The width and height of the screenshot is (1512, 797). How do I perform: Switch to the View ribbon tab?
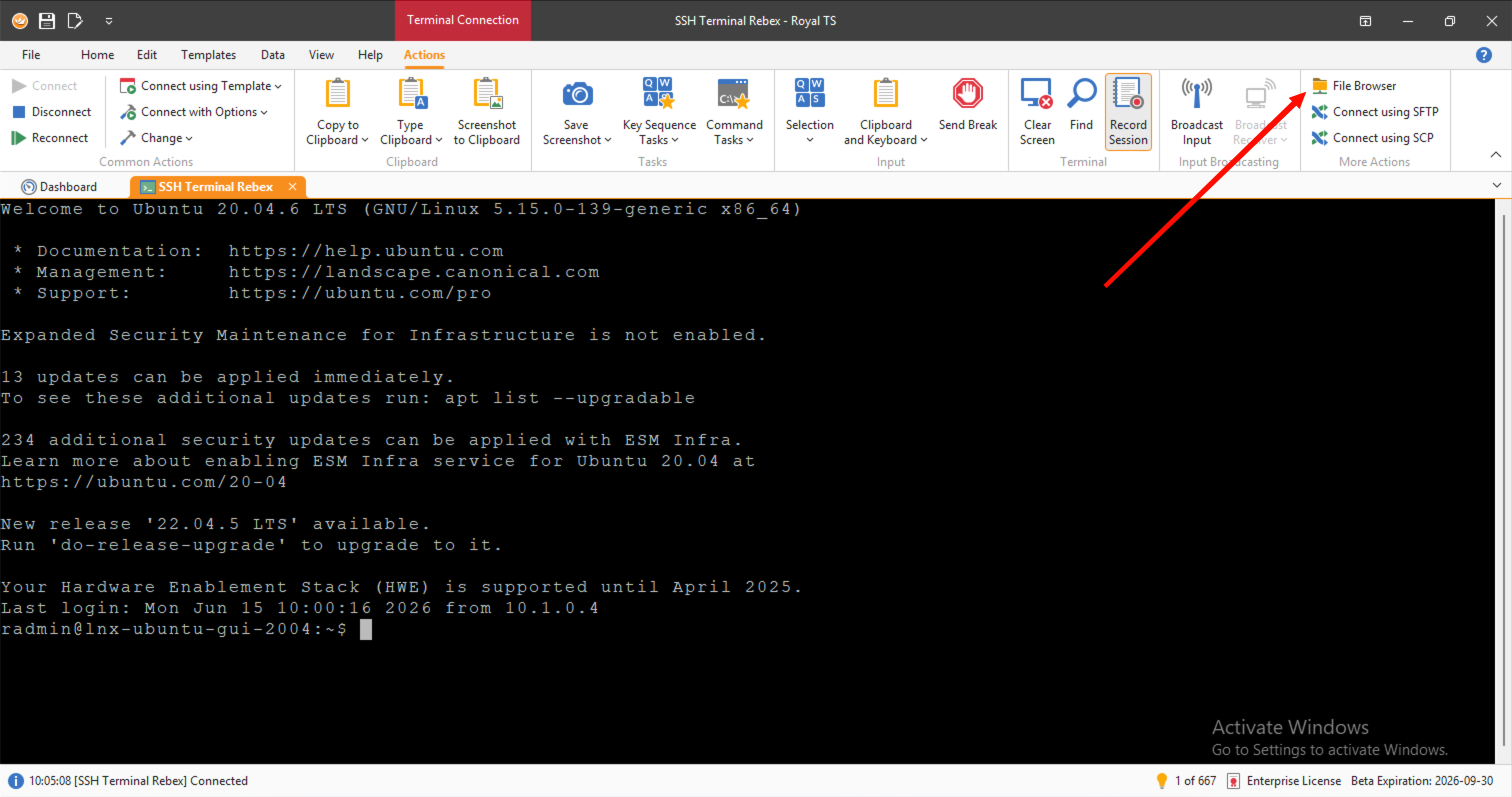pyautogui.click(x=321, y=54)
